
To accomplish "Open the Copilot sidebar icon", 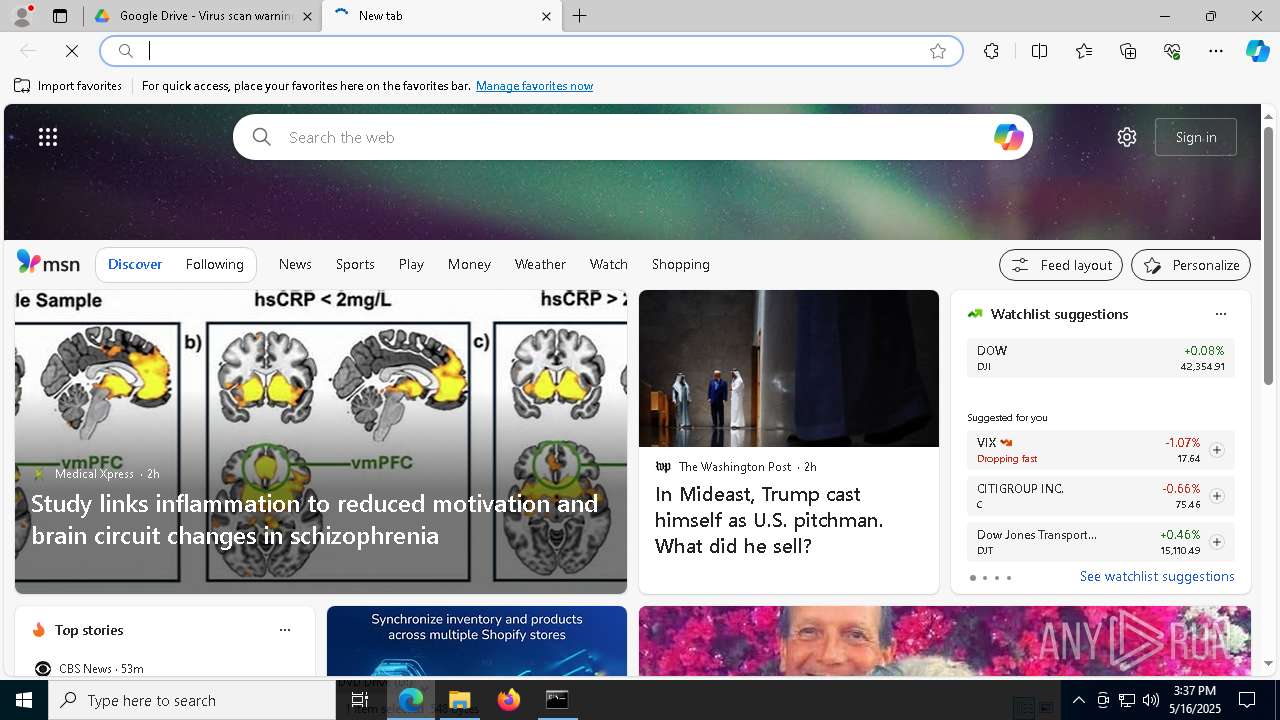I will [x=1257, y=51].
